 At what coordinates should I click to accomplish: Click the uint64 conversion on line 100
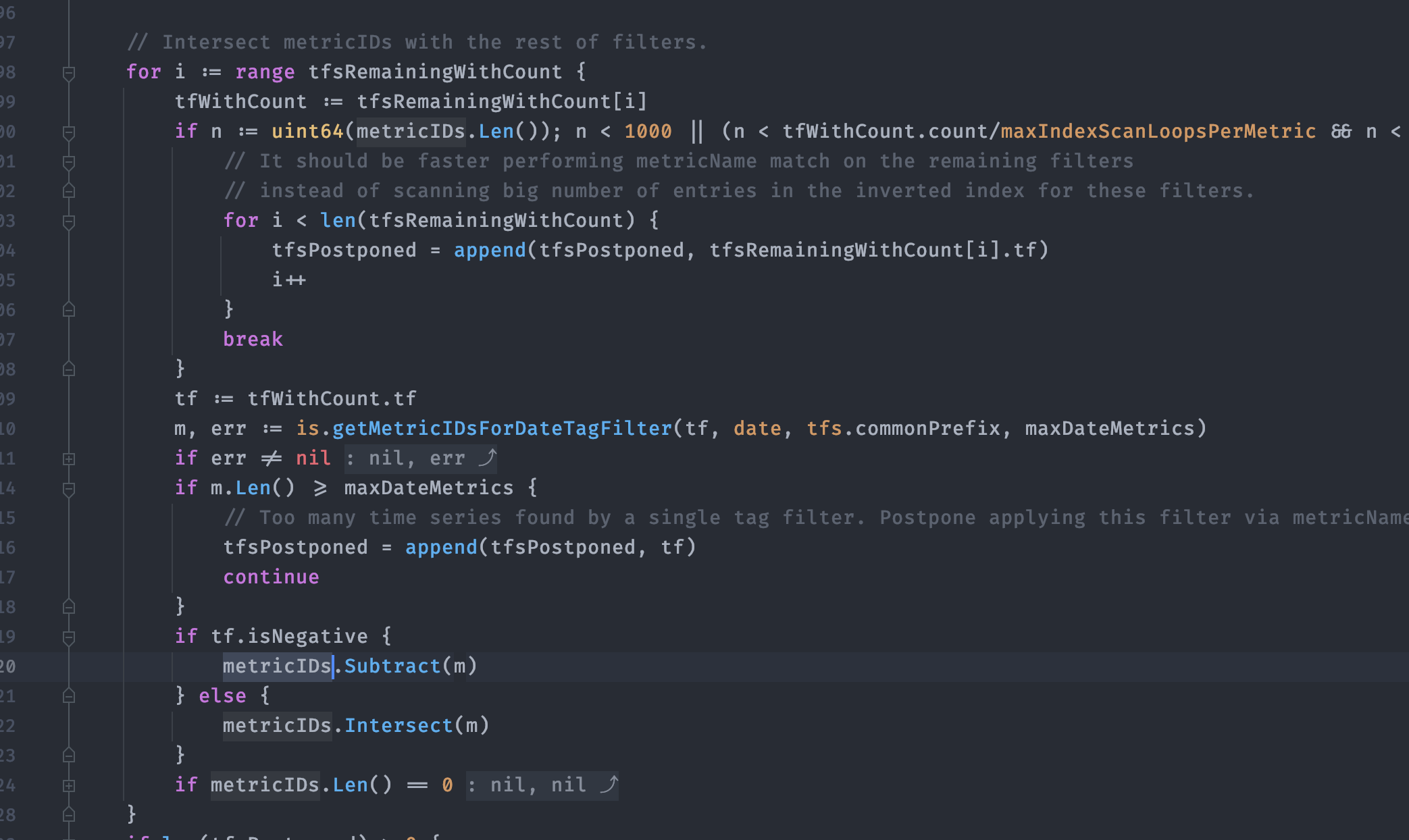(x=307, y=131)
